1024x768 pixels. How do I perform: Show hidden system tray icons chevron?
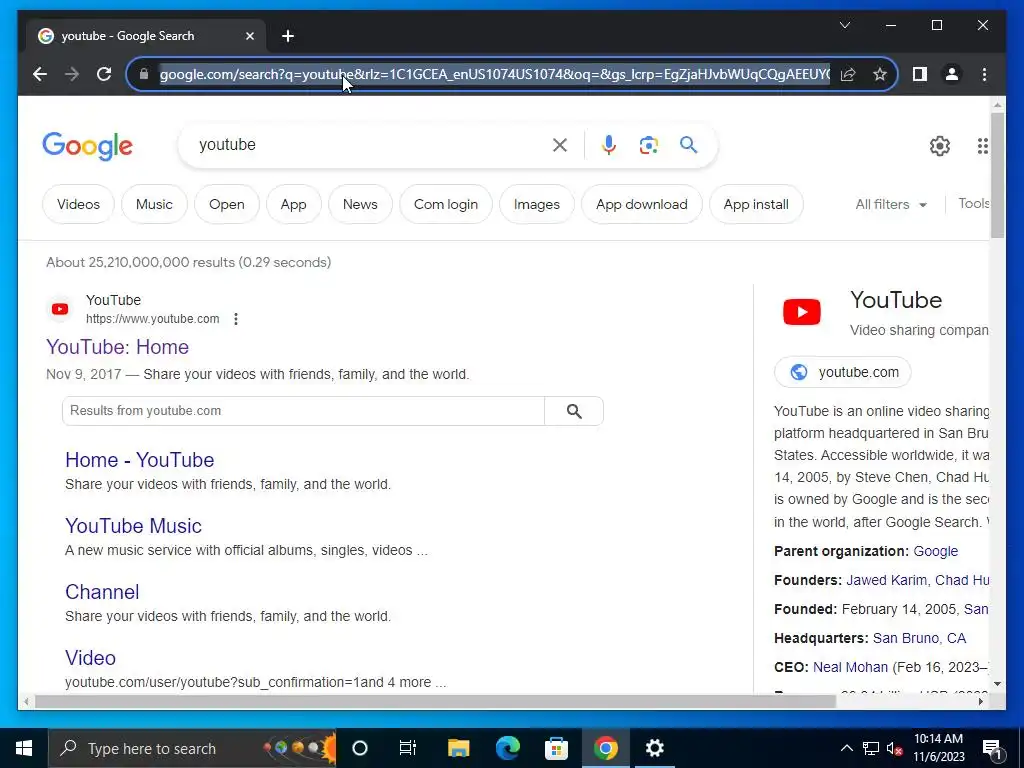pyautogui.click(x=846, y=748)
